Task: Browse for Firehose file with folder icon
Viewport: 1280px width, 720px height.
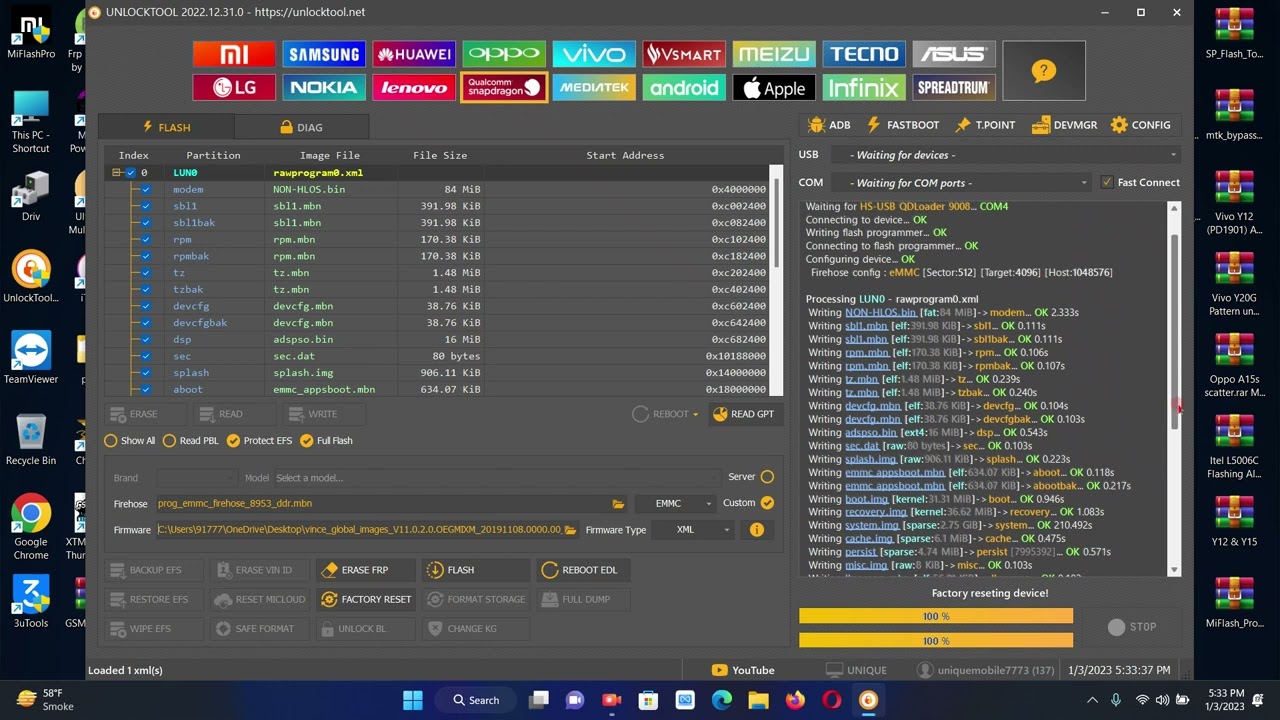Action: (x=618, y=504)
